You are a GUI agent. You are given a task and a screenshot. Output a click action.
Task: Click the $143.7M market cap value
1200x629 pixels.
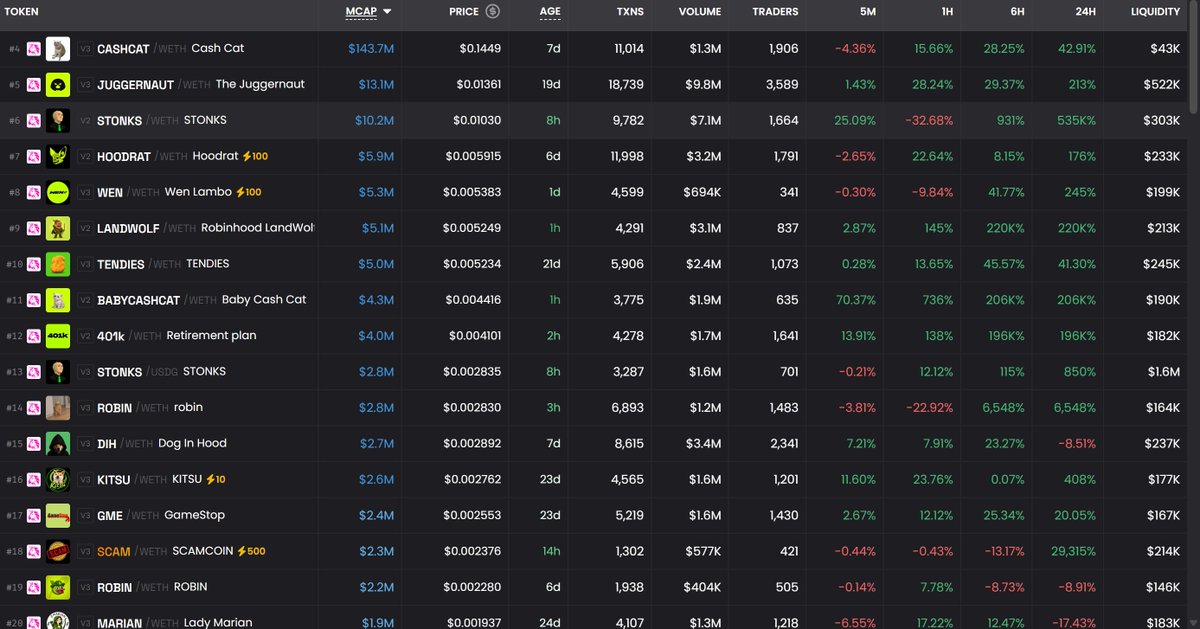(371, 48)
